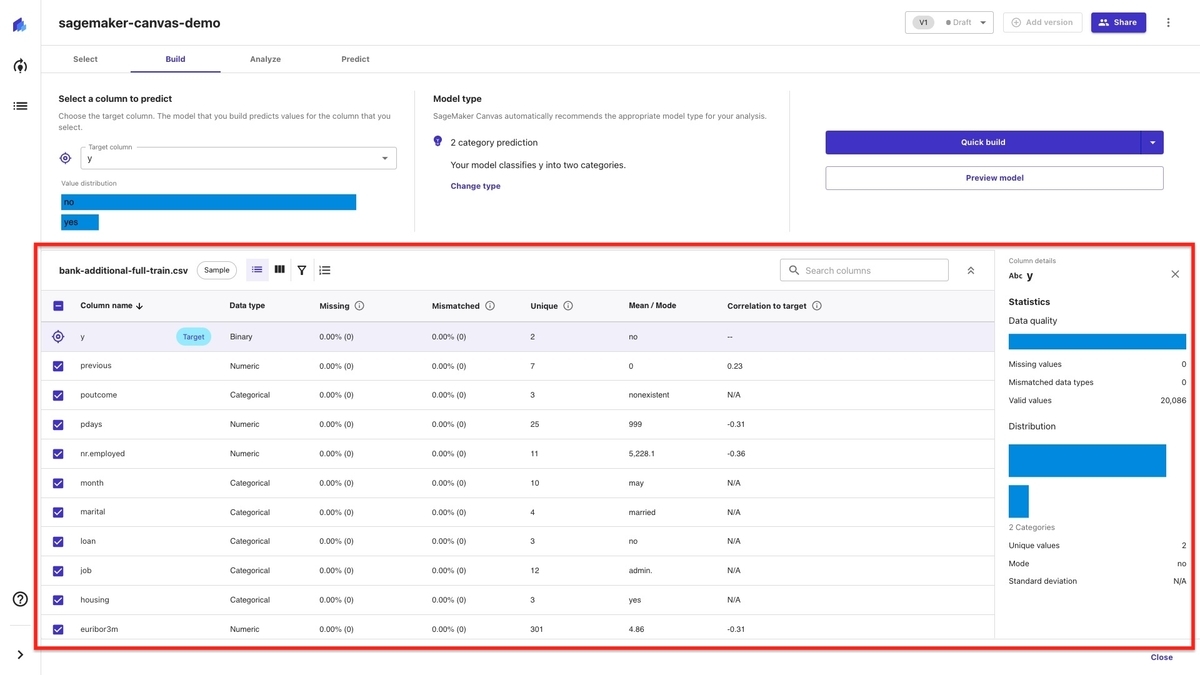1200x675 pixels.
Task: Uncheck the previous column checkbox
Action: [x=58, y=366]
